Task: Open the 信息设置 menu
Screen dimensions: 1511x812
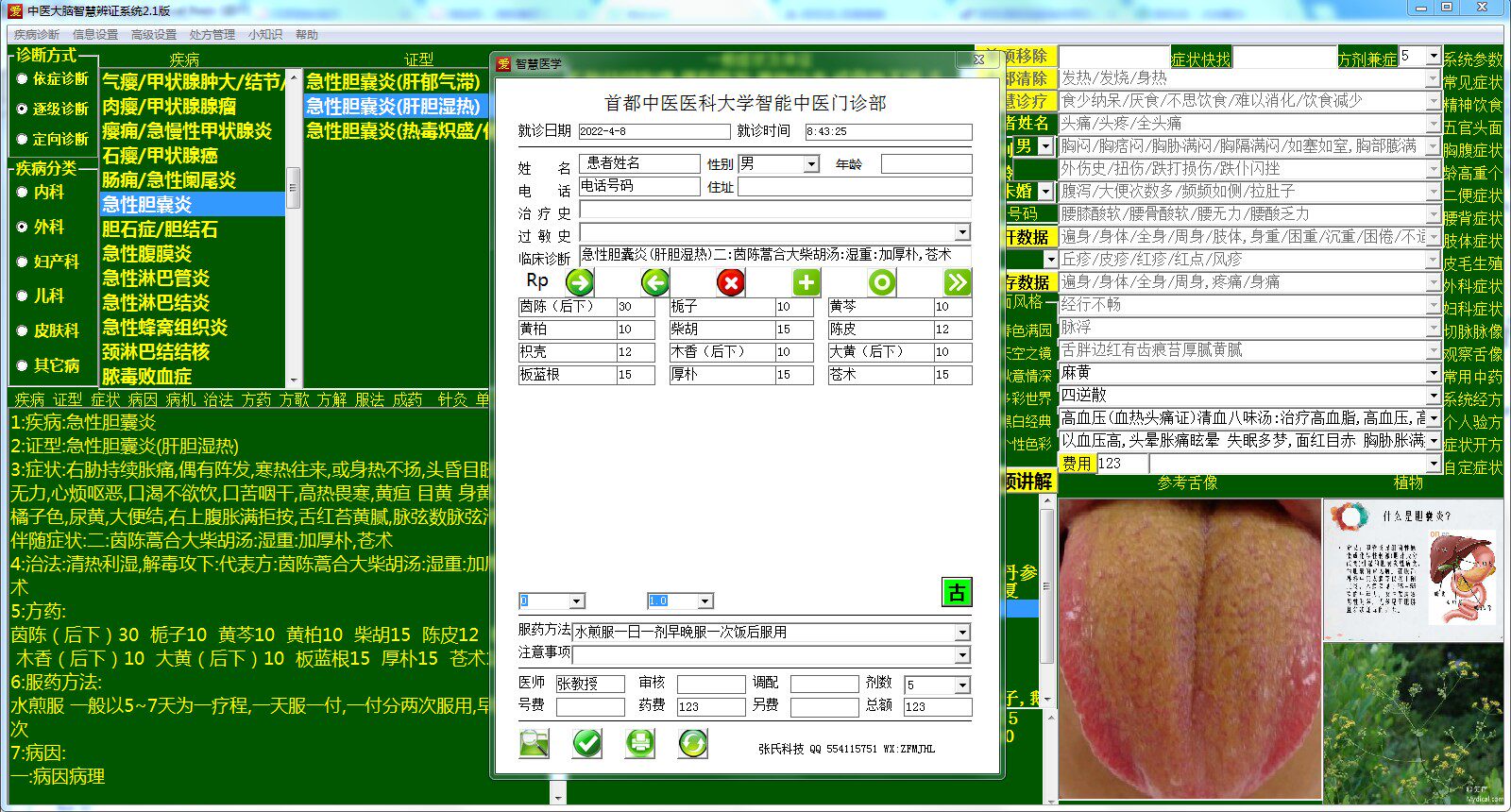Action: tap(95, 34)
